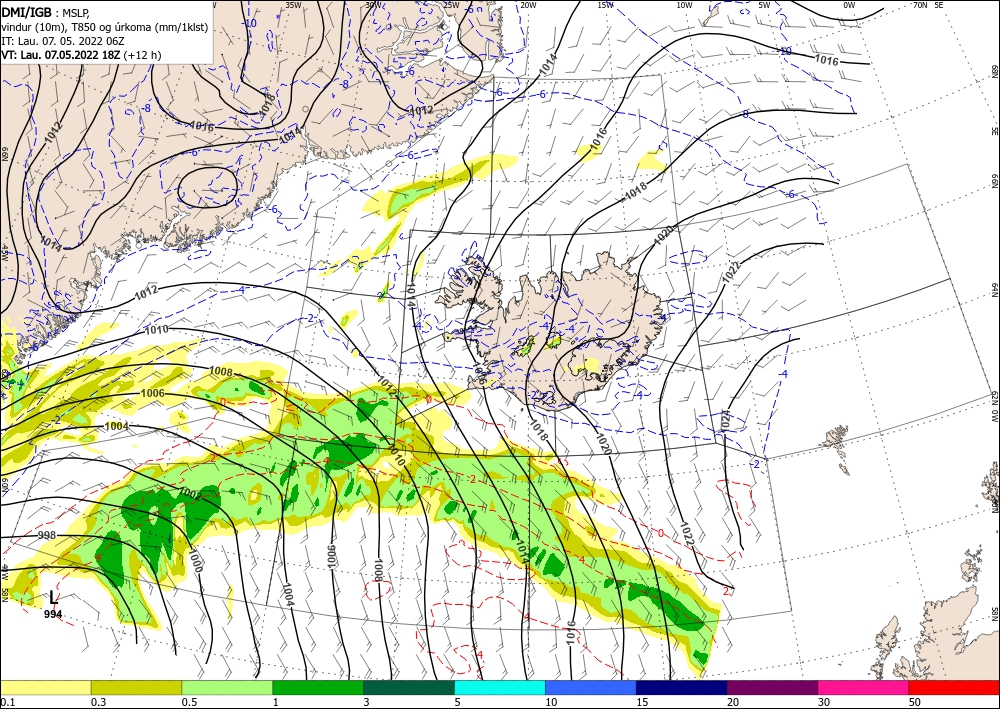Click the 'L' low pressure marker
The image size is (1000, 709).
point(53,598)
